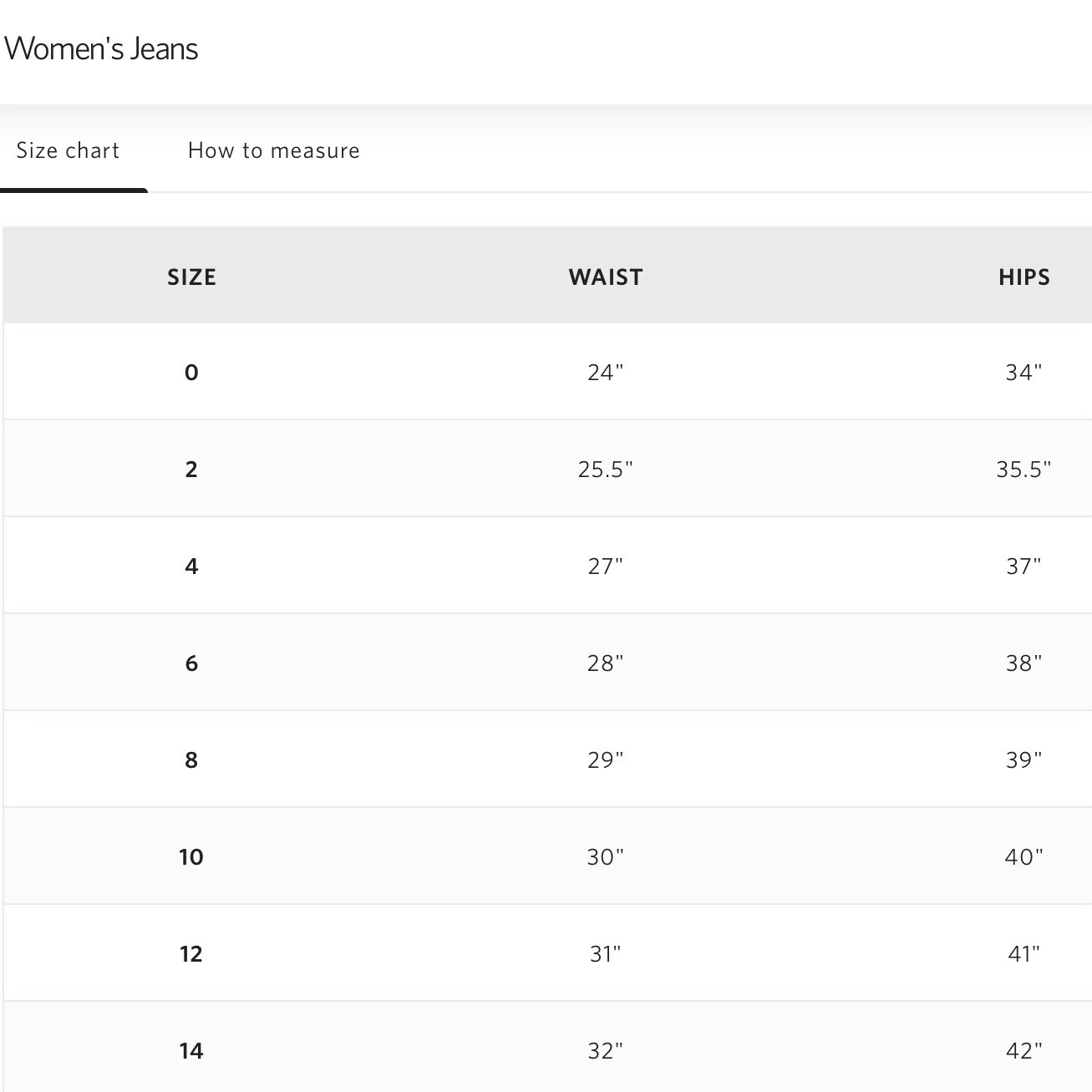Image resolution: width=1092 pixels, height=1092 pixels.
Task: Select the size 14 row label
Action: click(x=191, y=1051)
